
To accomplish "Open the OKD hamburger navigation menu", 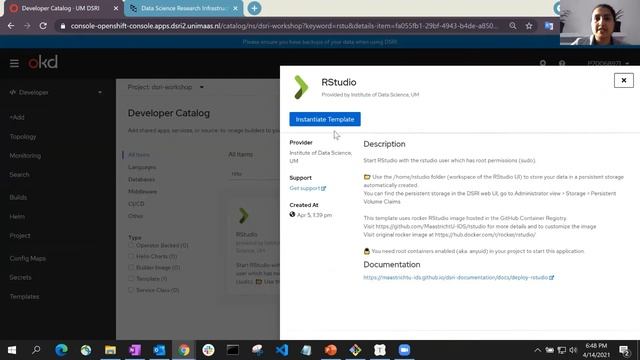I will click(x=14, y=63).
